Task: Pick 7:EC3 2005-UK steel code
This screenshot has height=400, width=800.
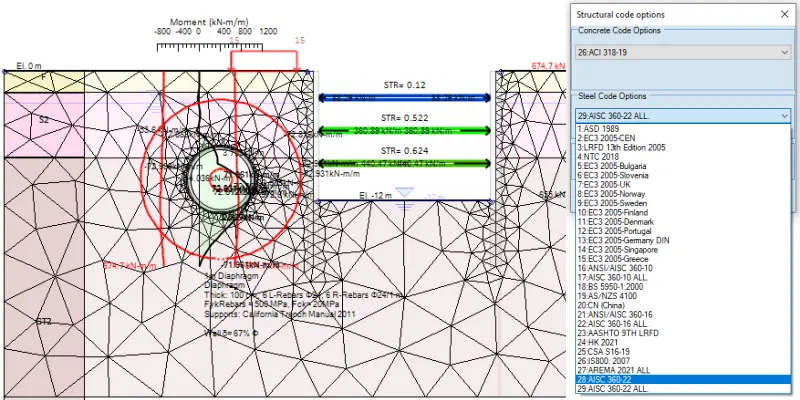Action: click(683, 185)
